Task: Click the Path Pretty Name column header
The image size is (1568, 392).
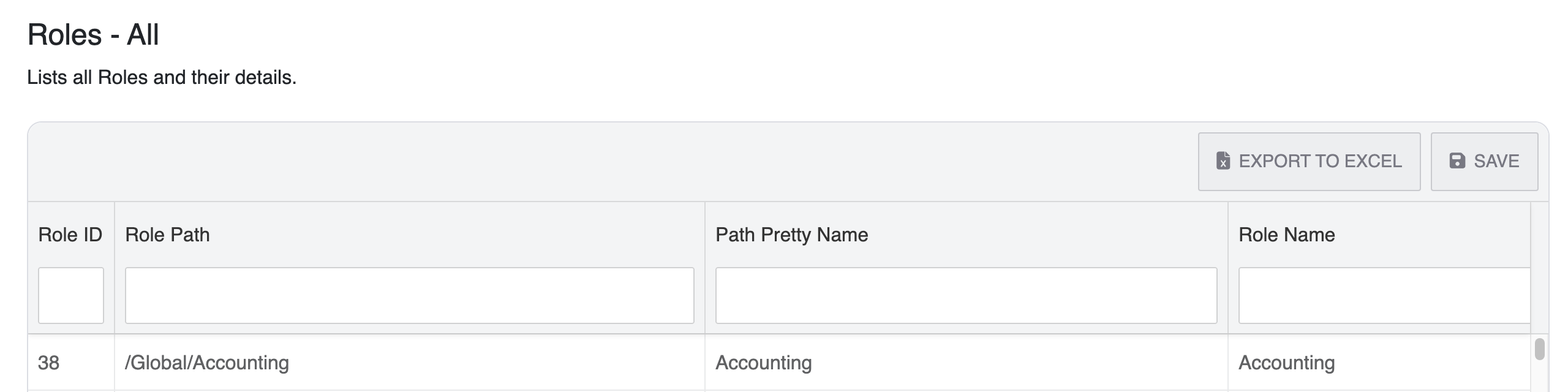Action: pyautogui.click(x=791, y=235)
